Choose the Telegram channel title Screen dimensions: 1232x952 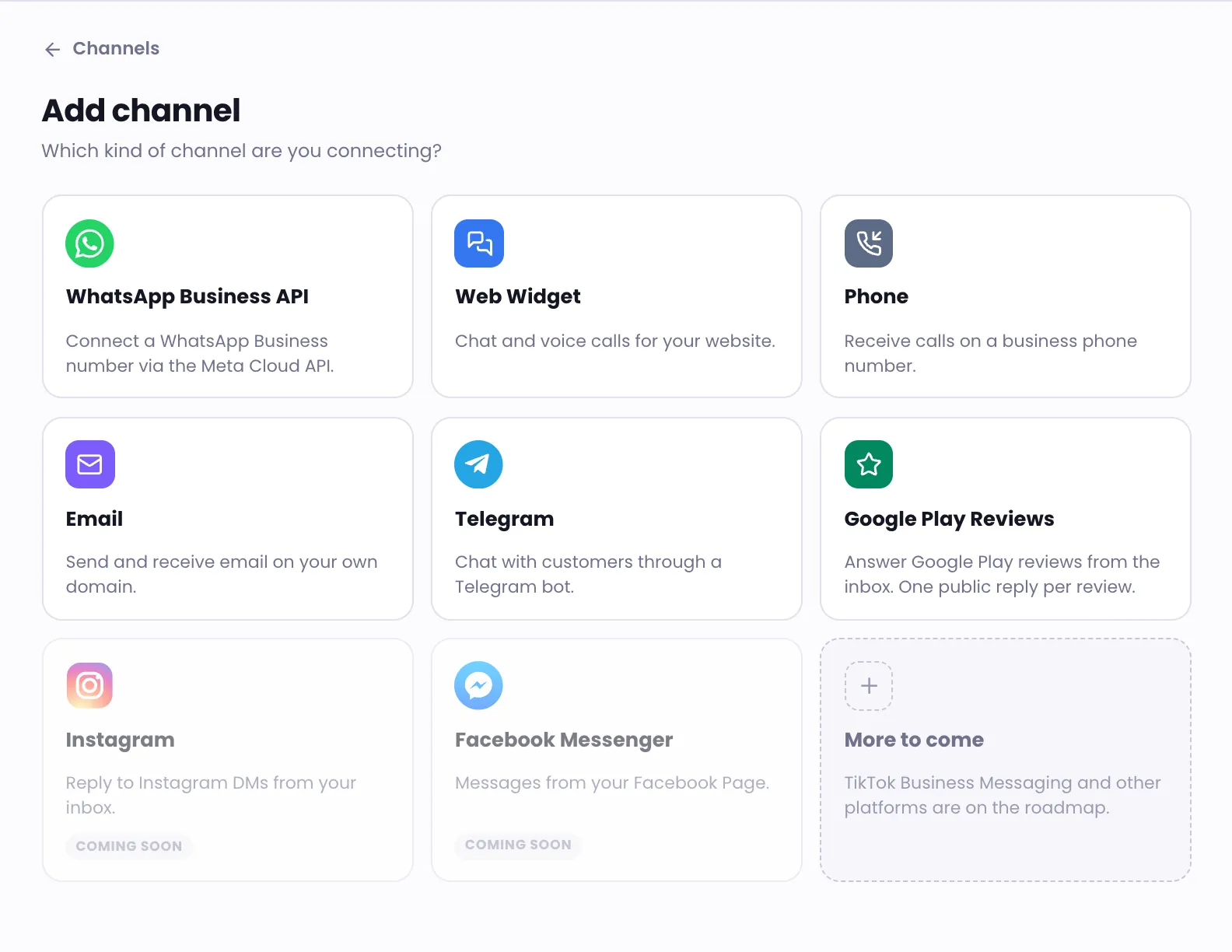(505, 519)
